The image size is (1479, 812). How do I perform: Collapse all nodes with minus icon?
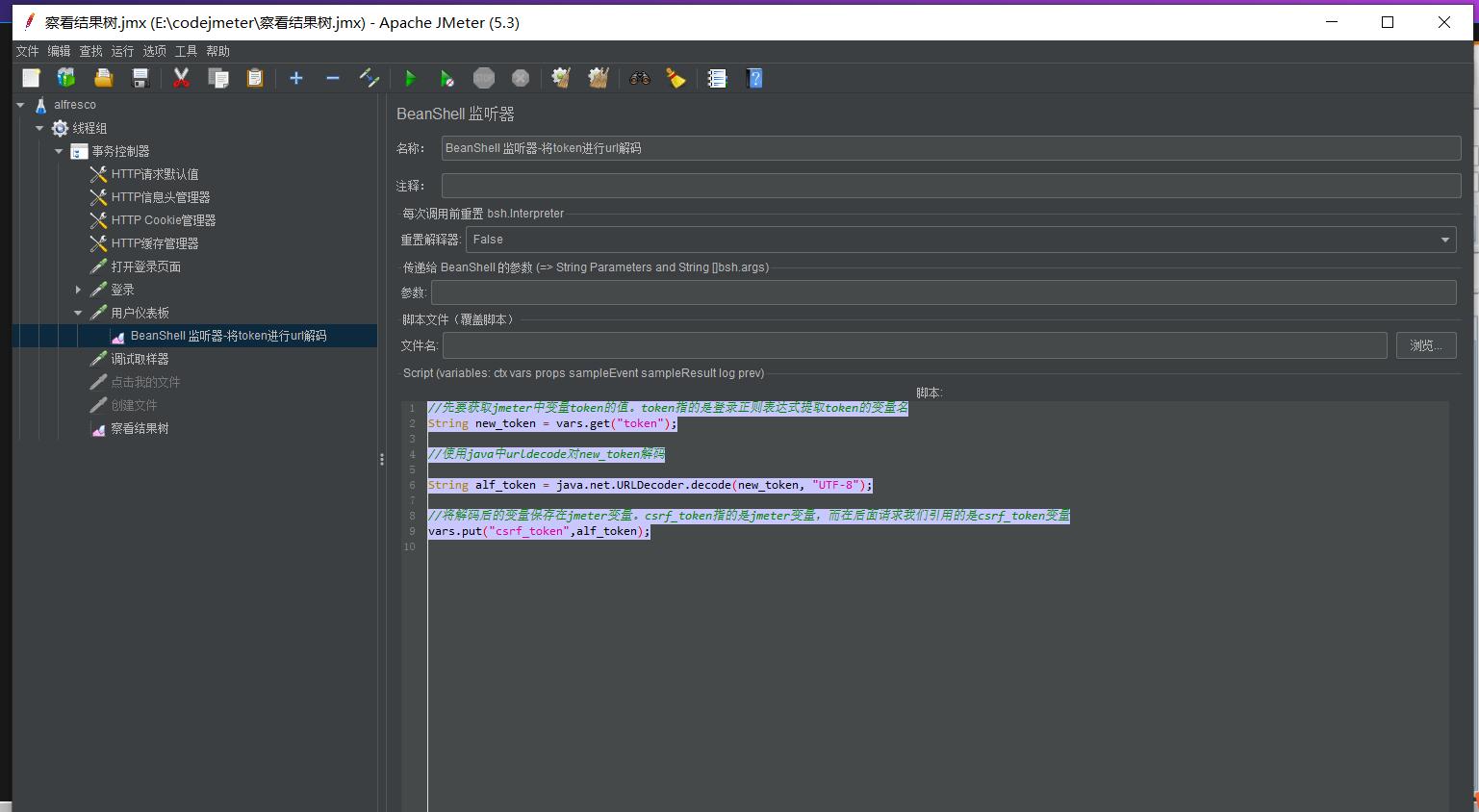(x=333, y=78)
